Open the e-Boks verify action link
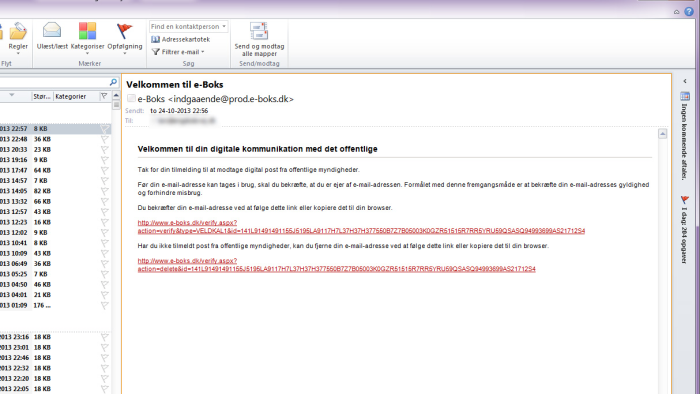Image resolution: width=700 pixels, height=394 pixels. click(x=361, y=227)
